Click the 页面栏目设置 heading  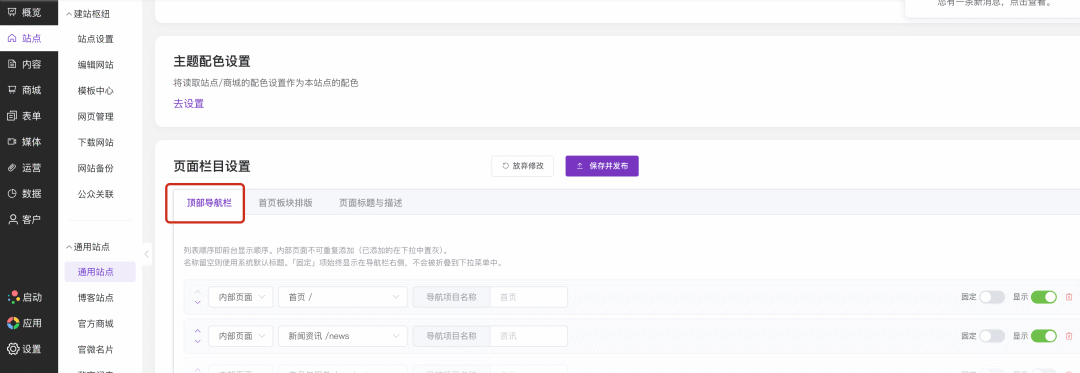click(x=212, y=166)
